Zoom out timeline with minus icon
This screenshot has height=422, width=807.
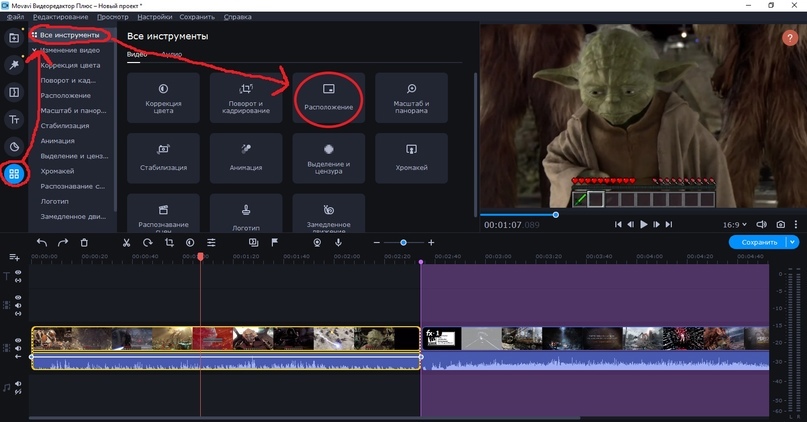coord(377,242)
